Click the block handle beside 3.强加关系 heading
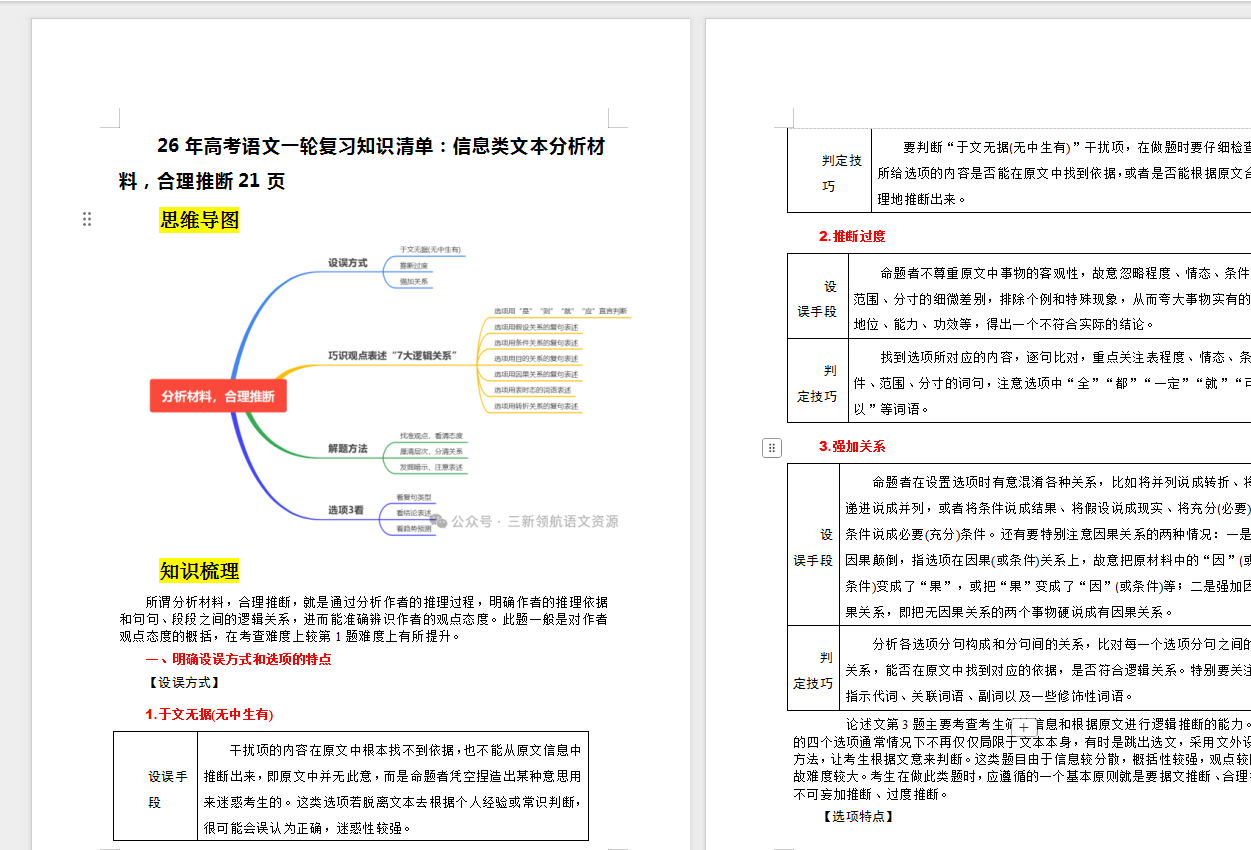This screenshot has height=850, width=1251. point(772,448)
